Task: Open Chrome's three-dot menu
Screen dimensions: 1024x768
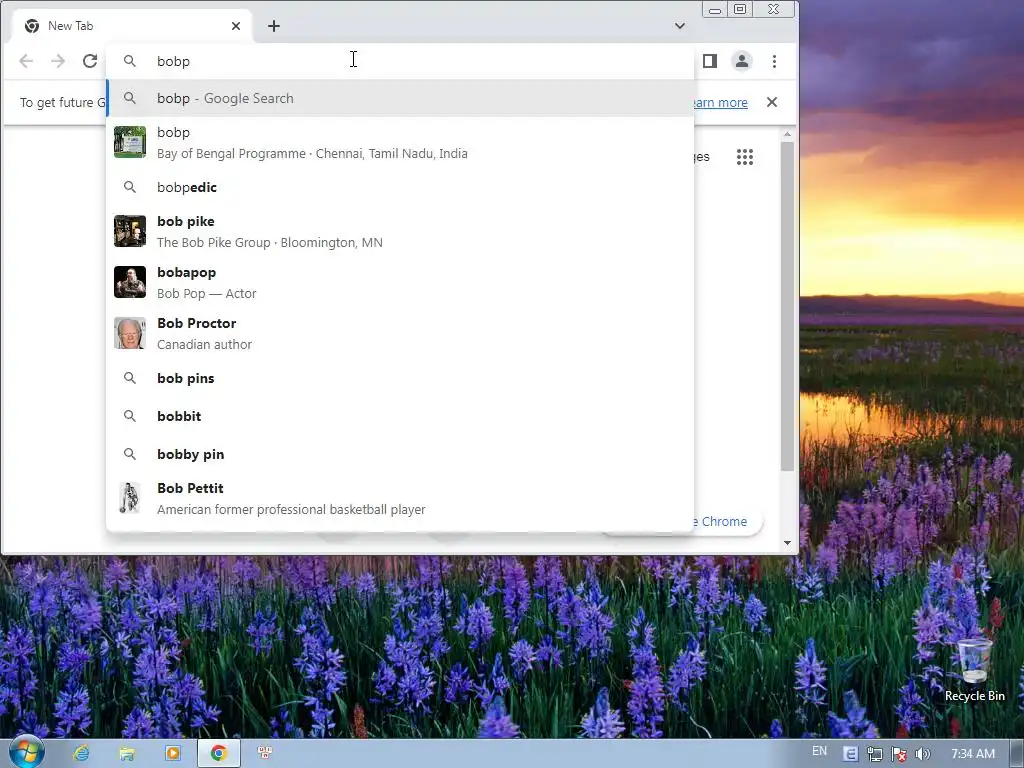Action: point(775,61)
